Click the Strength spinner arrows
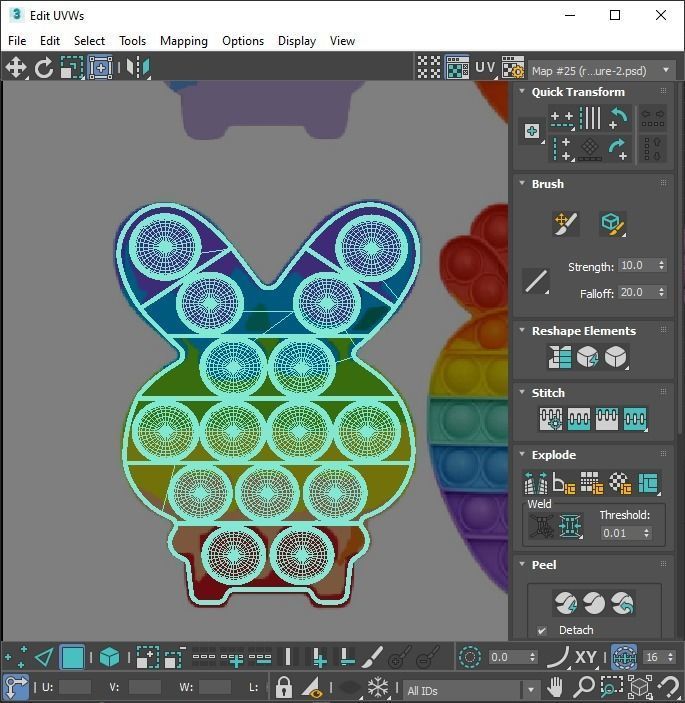 [x=662, y=265]
